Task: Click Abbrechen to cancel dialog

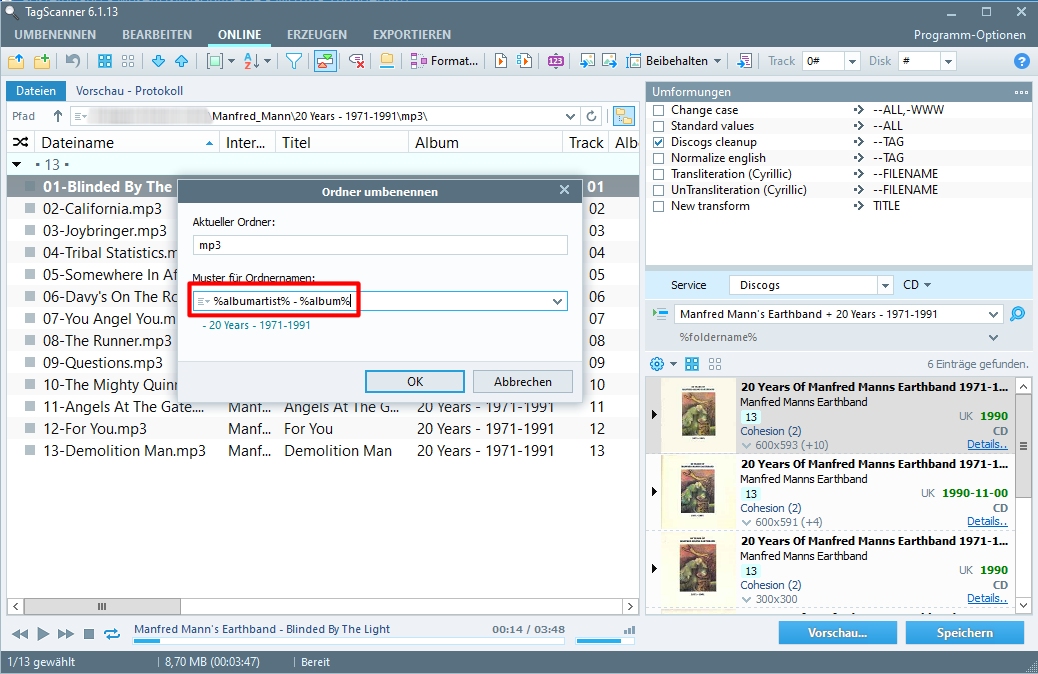Action: tap(522, 381)
